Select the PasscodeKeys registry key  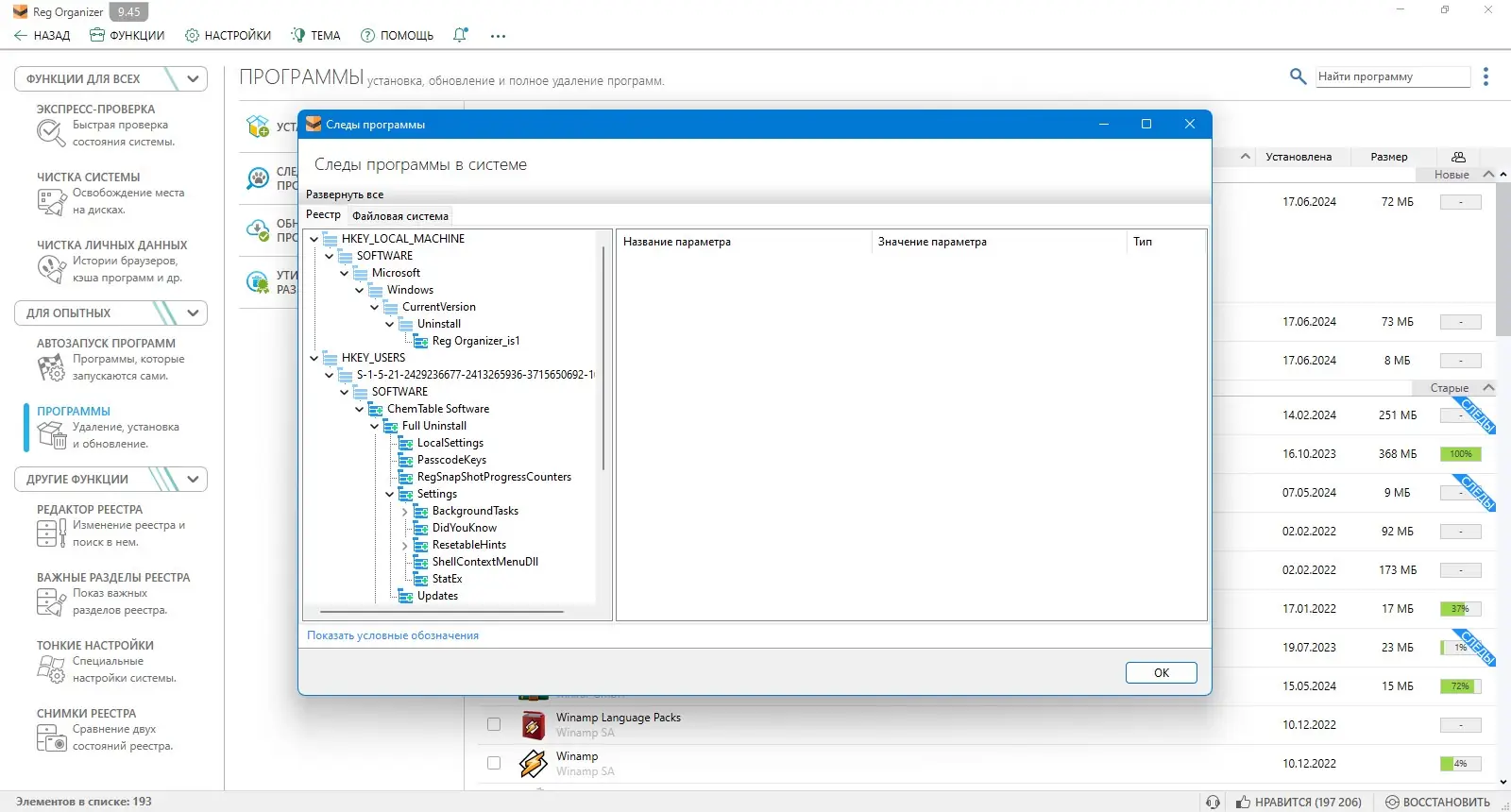tap(451, 460)
